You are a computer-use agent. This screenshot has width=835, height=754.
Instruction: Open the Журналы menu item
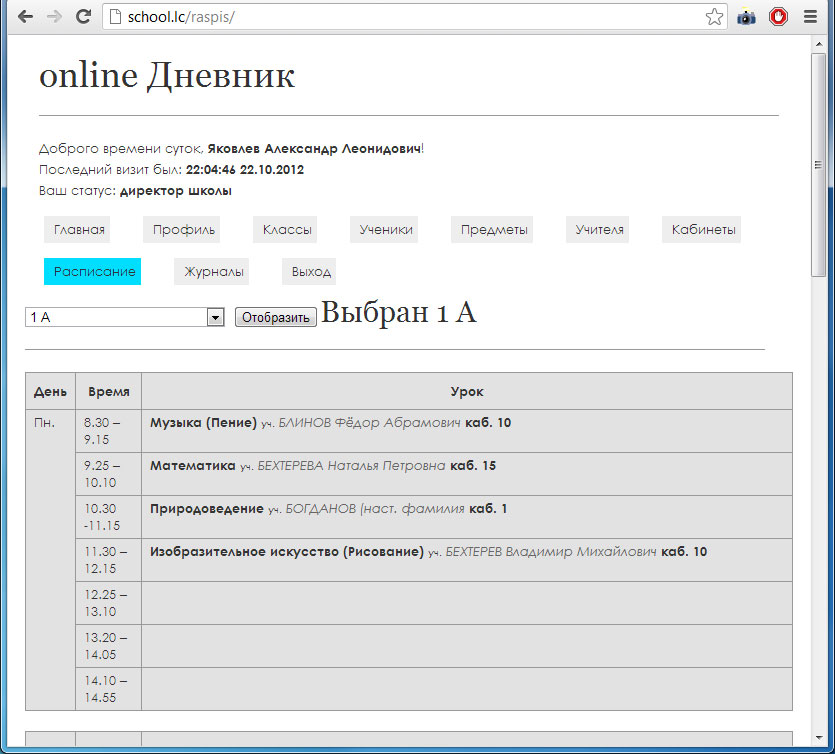(x=211, y=272)
